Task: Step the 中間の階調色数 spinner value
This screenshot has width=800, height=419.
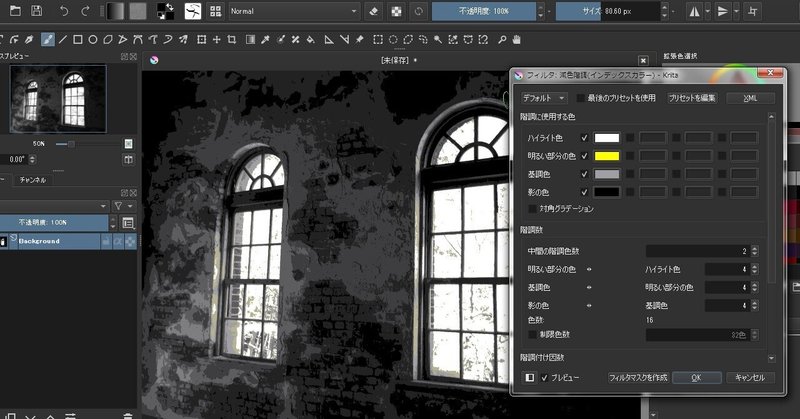Action: coord(755,251)
